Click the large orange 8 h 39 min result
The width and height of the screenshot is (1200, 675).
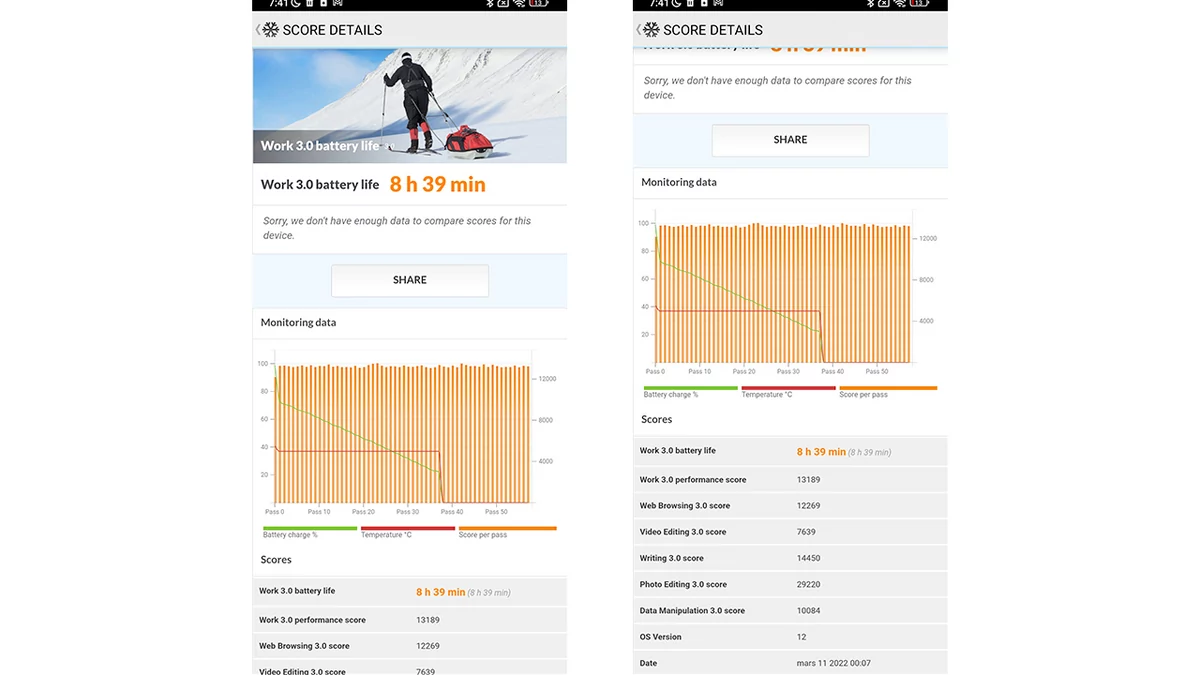[438, 184]
